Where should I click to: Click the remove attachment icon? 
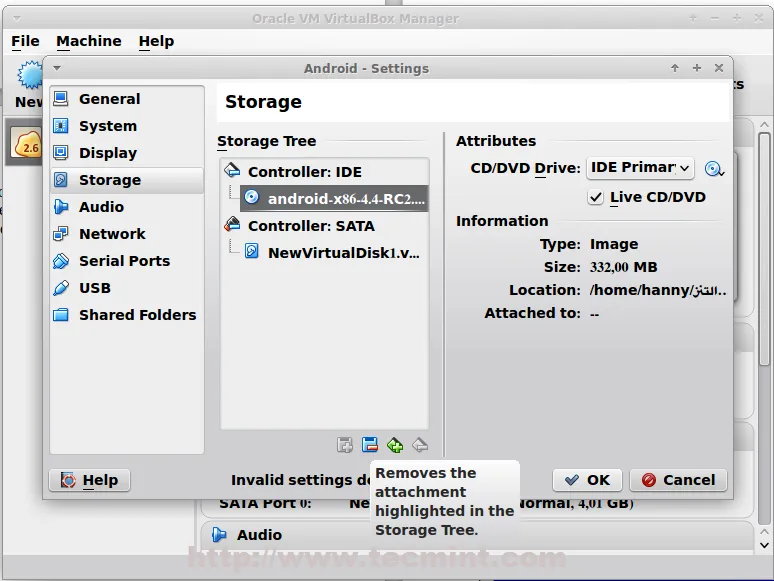coord(370,445)
